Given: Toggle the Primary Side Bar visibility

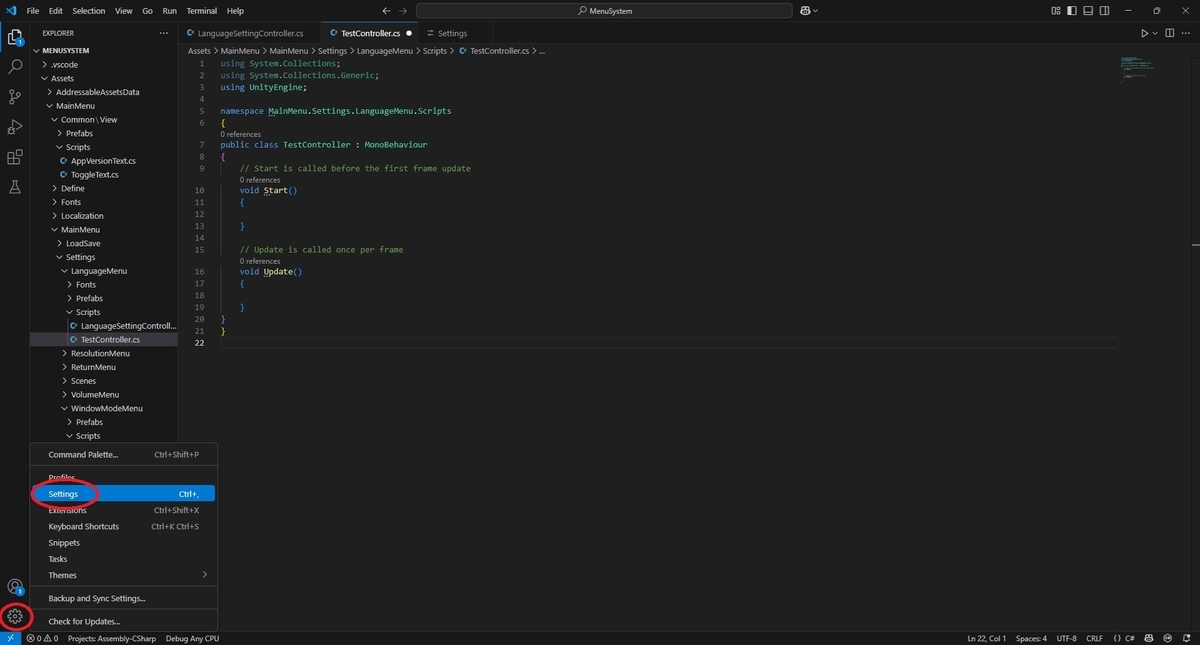Looking at the screenshot, I should point(1072,10).
